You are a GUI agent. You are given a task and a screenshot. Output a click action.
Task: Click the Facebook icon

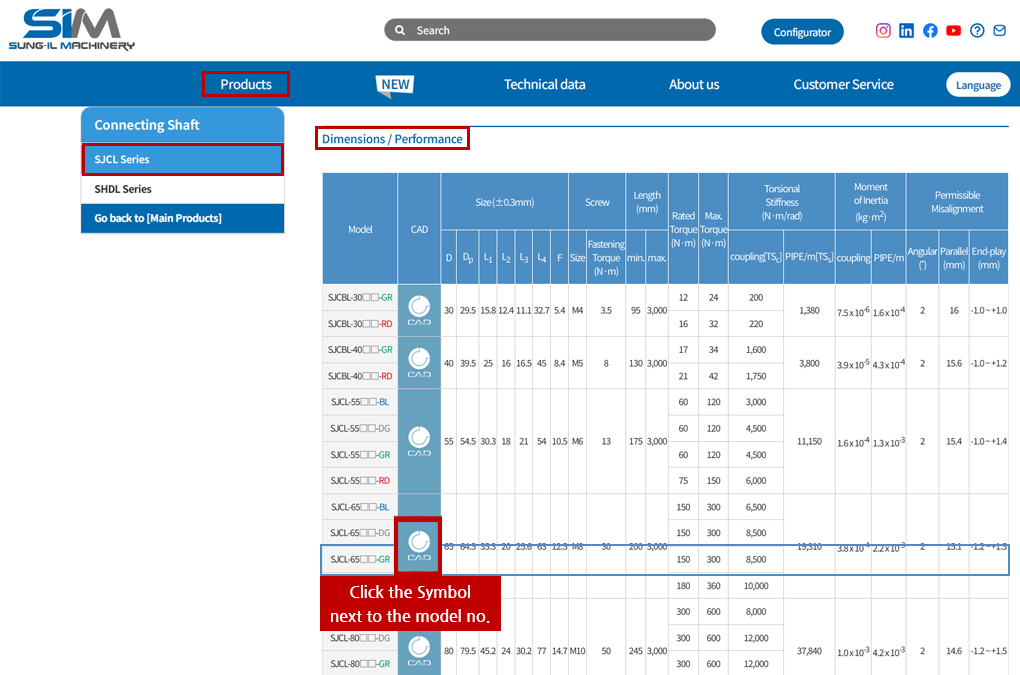[930, 31]
